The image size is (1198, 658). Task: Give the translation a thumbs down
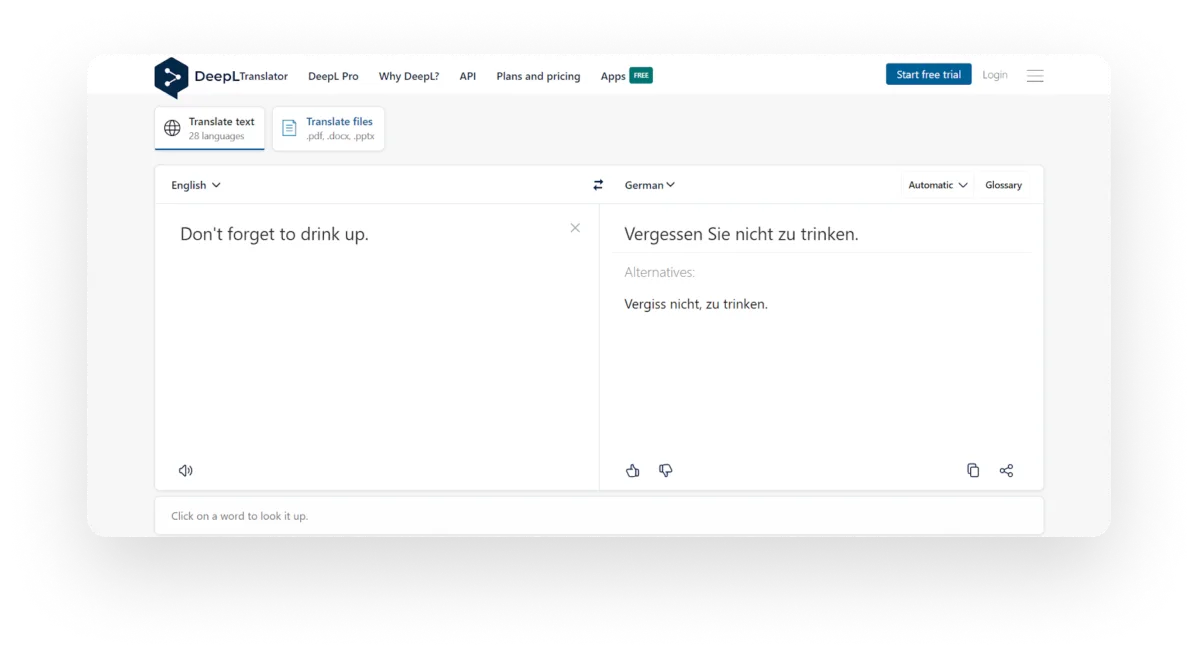(x=665, y=470)
